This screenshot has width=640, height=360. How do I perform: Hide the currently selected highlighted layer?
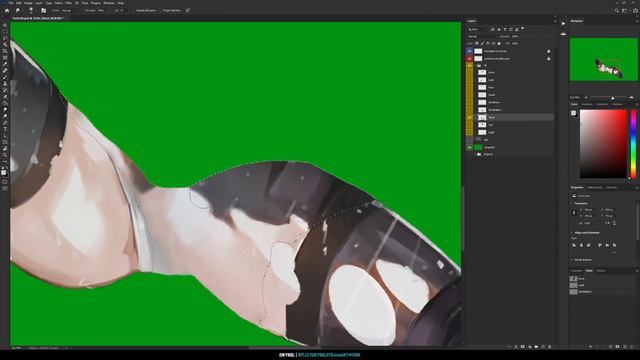coord(469,117)
